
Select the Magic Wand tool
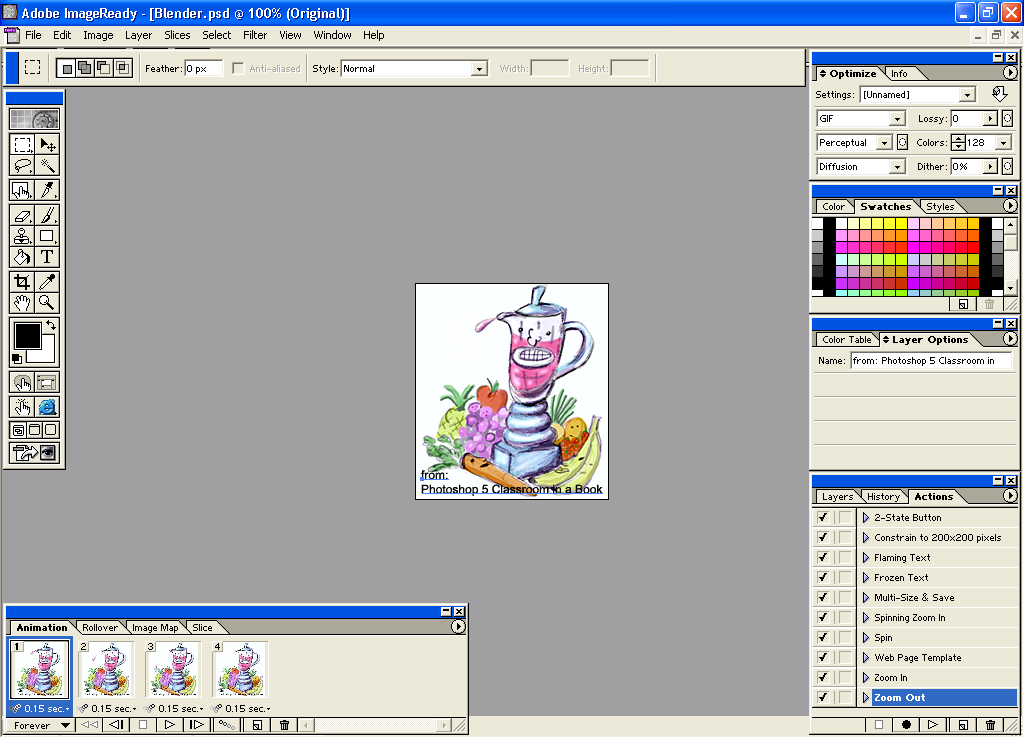pos(47,165)
